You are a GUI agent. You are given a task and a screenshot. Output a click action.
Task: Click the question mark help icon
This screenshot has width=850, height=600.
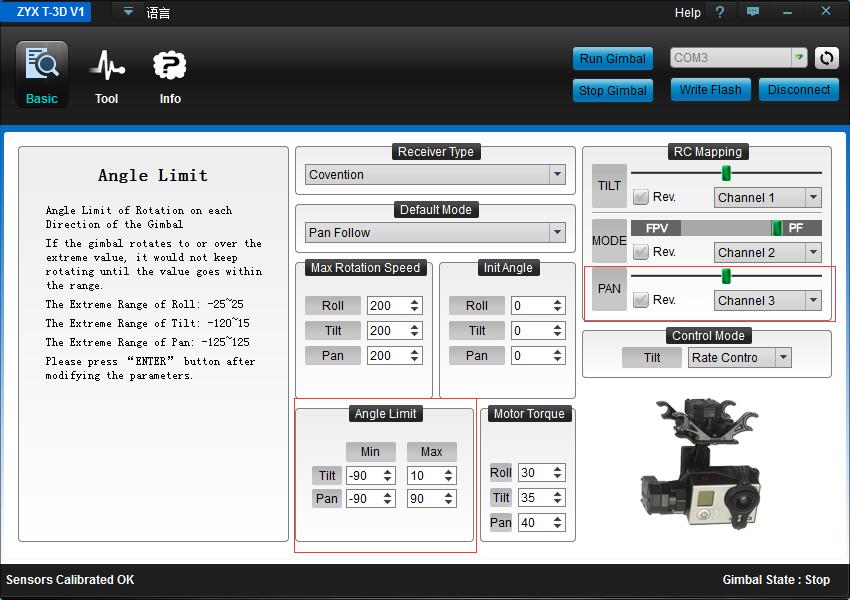click(719, 12)
